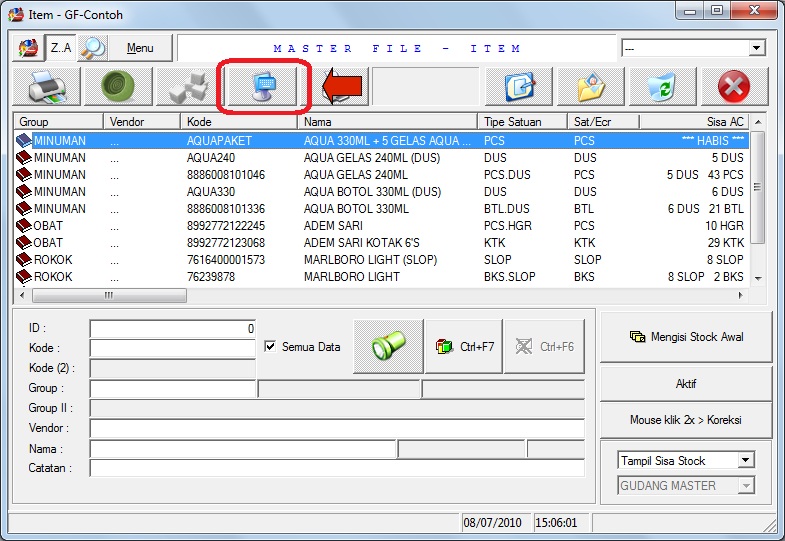This screenshot has width=785, height=541.
Task: Select the ADEM SARI row 8992772122245
Action: point(381,226)
